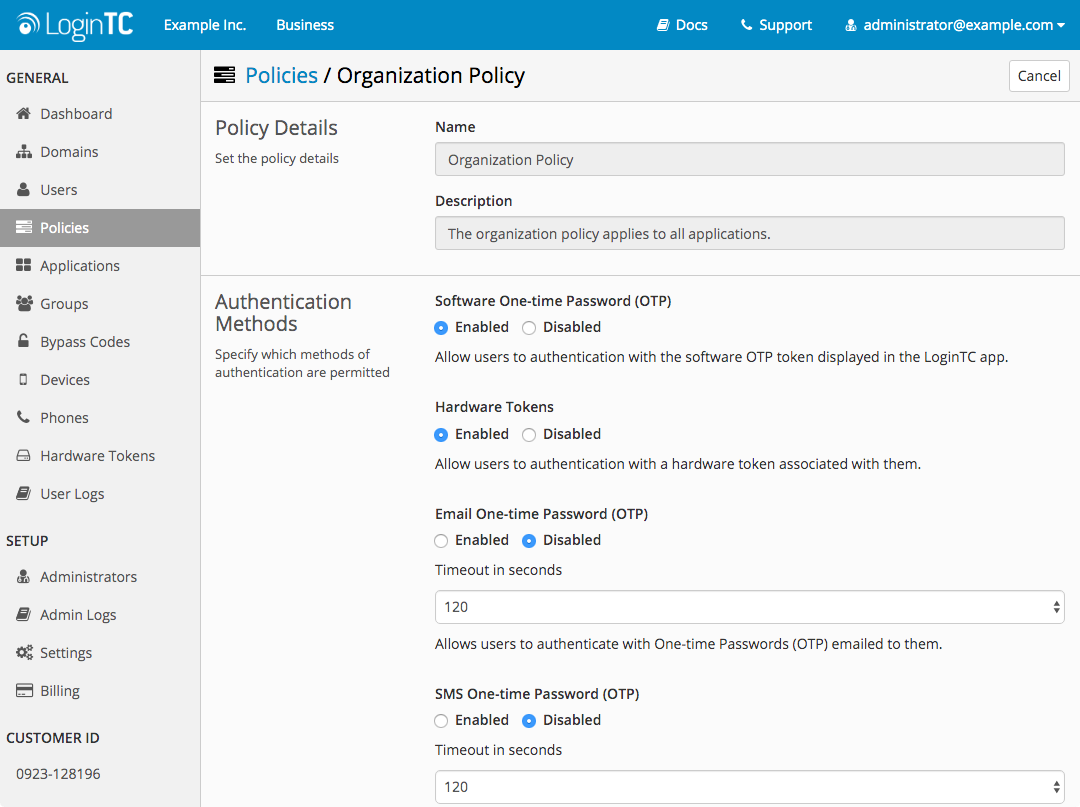The width and height of the screenshot is (1080, 807).
Task: Click the Hardware Tokens drive icon
Action: [x=23, y=455]
